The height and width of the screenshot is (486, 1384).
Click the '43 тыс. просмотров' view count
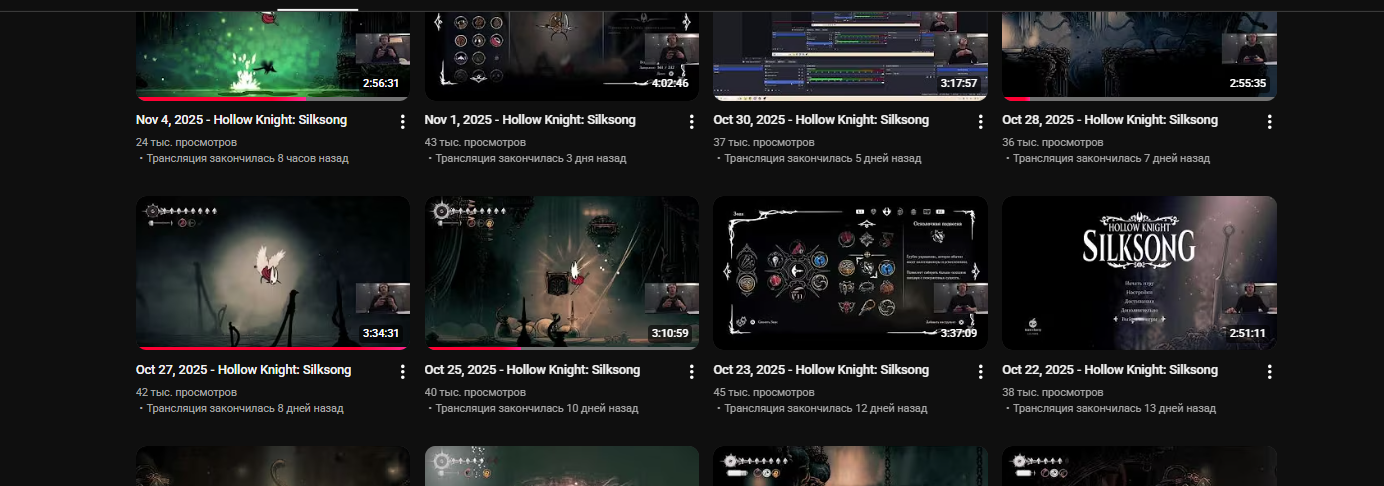475,143
